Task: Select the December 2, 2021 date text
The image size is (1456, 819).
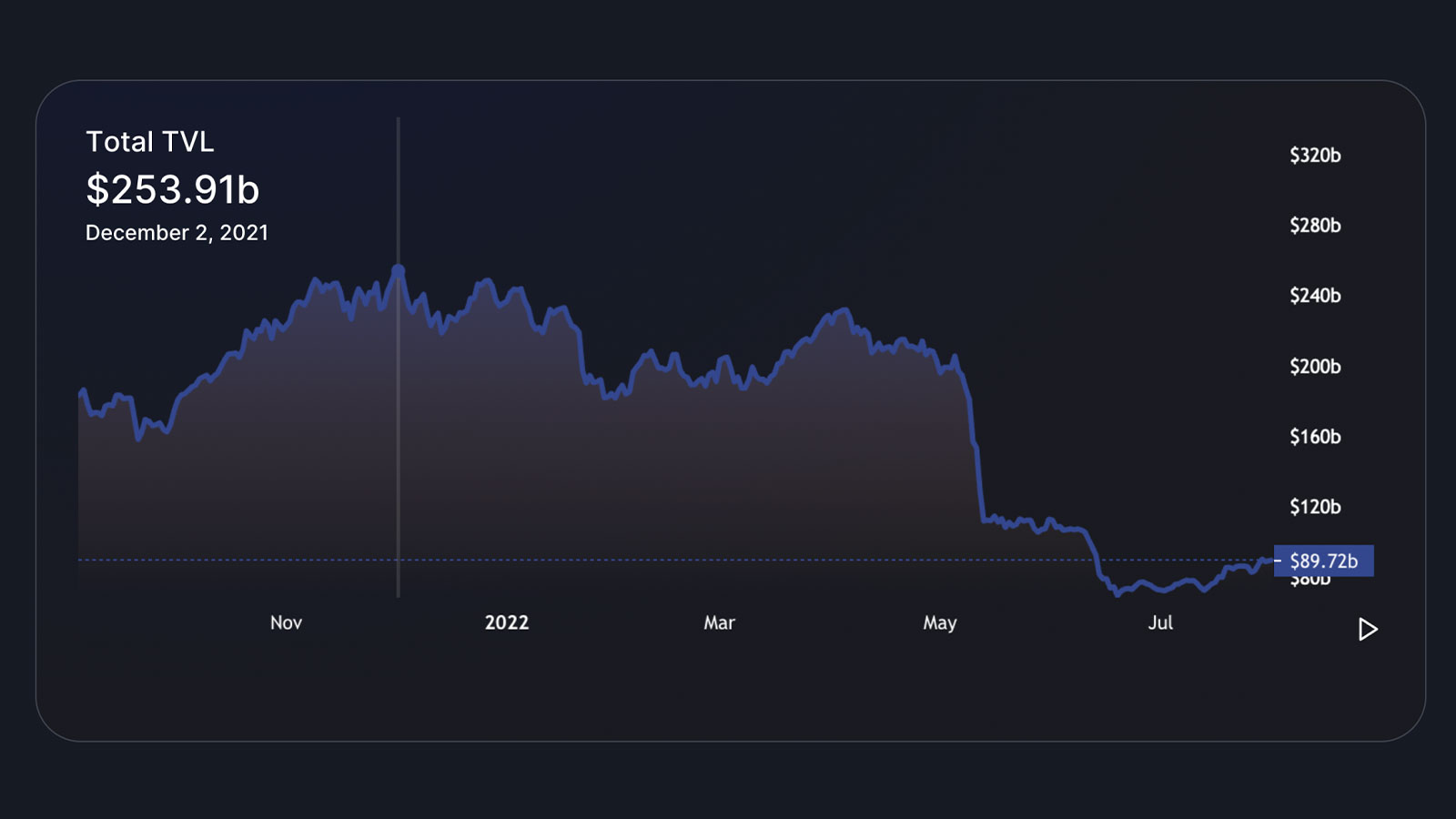Action: click(177, 233)
